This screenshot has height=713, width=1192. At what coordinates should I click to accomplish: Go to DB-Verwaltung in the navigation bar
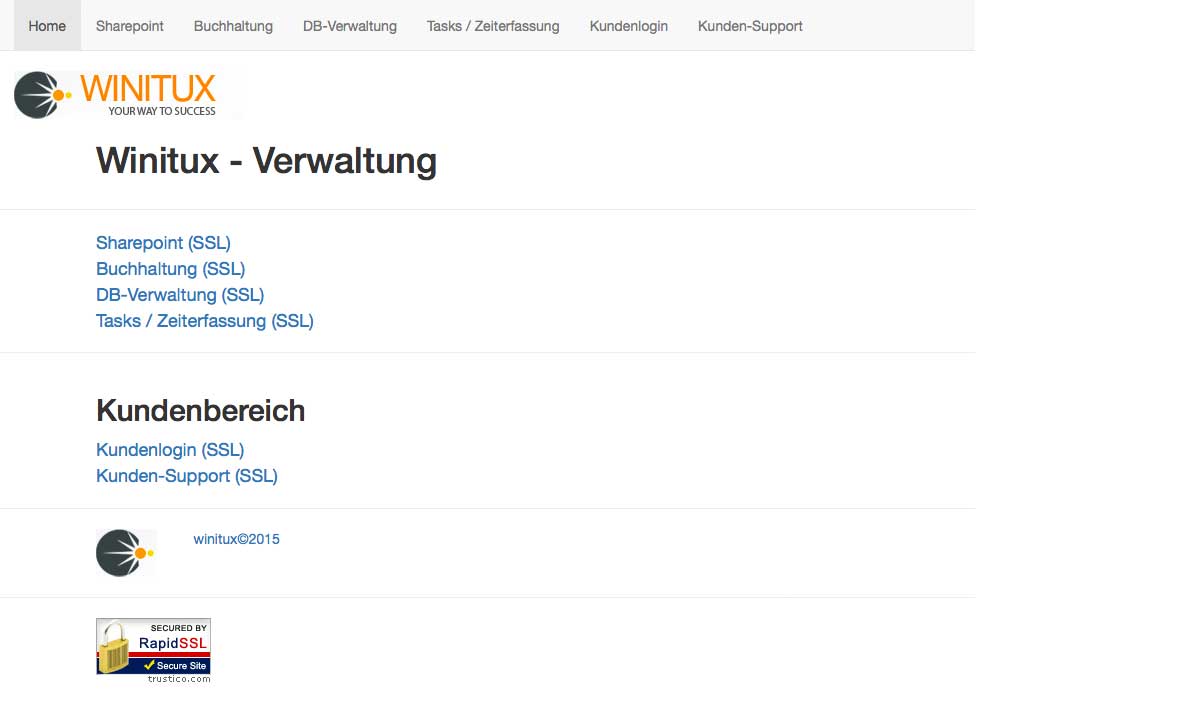[x=350, y=26]
